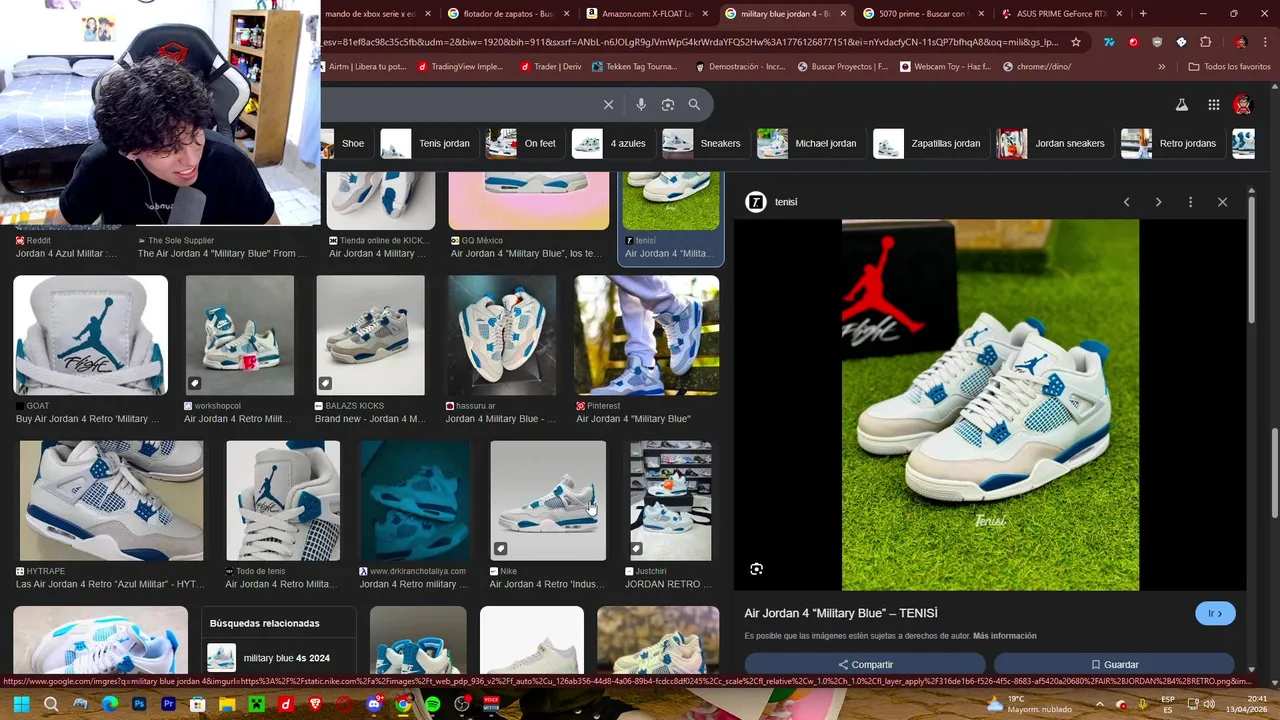Open Chrome extensions puzzle icon
1280x720 pixels.
click(x=1205, y=42)
